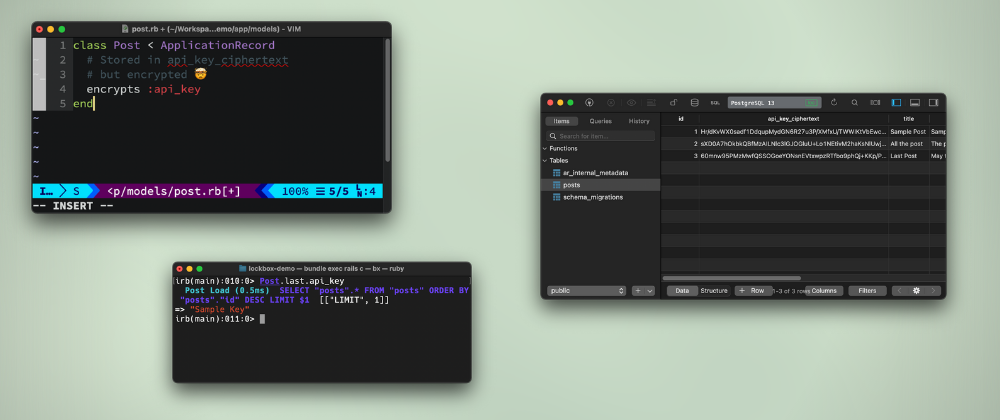
Task: Switch to the History tab
Action: point(638,121)
